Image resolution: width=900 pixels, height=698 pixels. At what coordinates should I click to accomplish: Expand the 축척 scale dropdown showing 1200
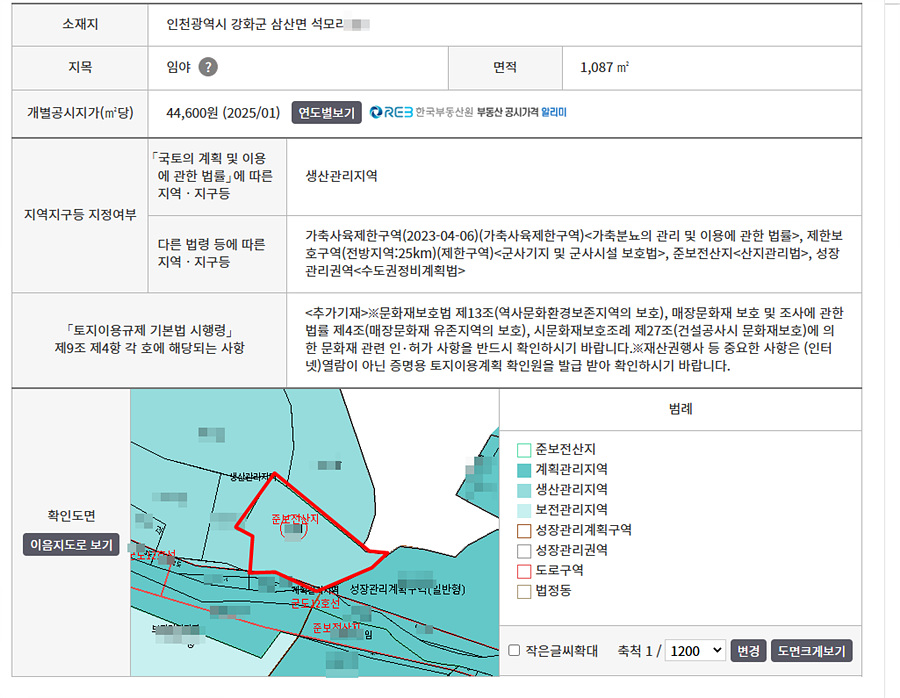tap(697, 650)
